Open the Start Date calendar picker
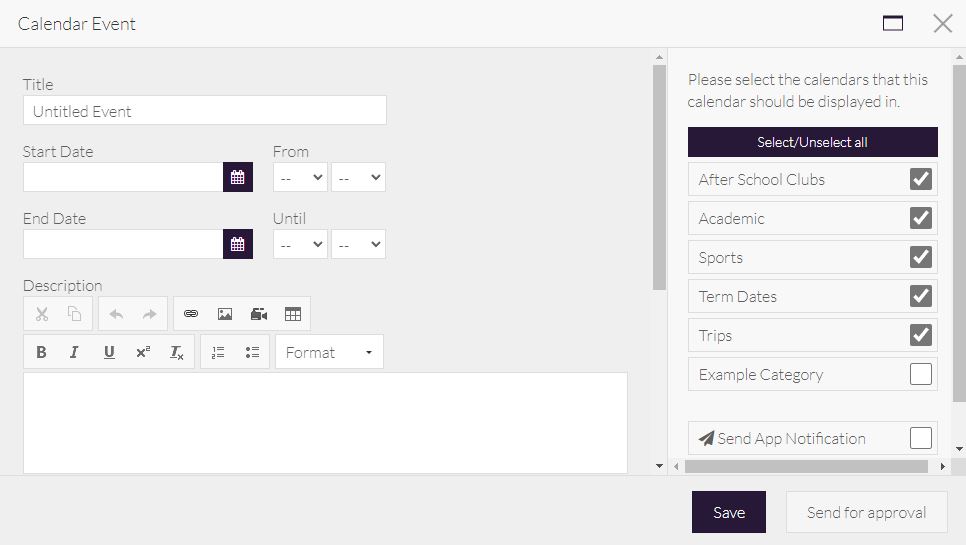This screenshot has height=545, width=966. (x=237, y=177)
